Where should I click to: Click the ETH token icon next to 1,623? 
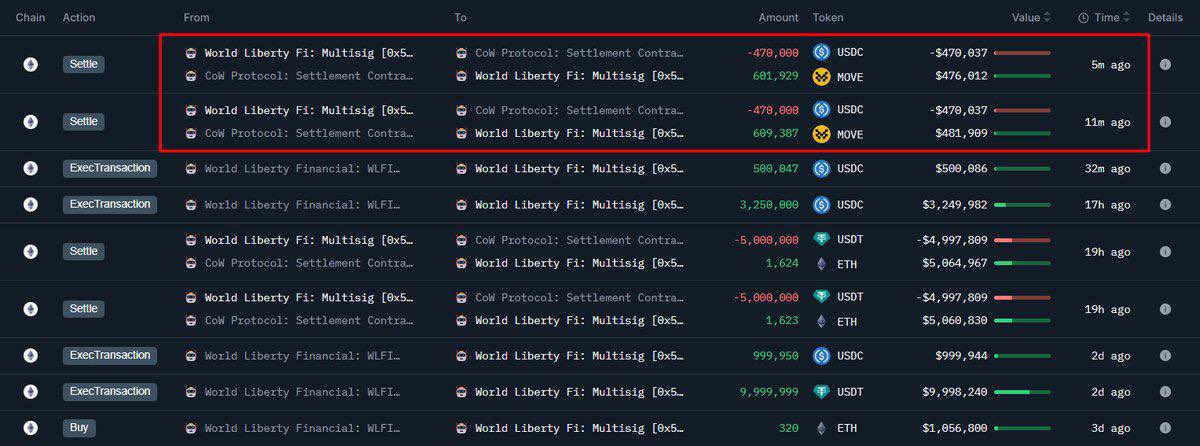coord(822,321)
